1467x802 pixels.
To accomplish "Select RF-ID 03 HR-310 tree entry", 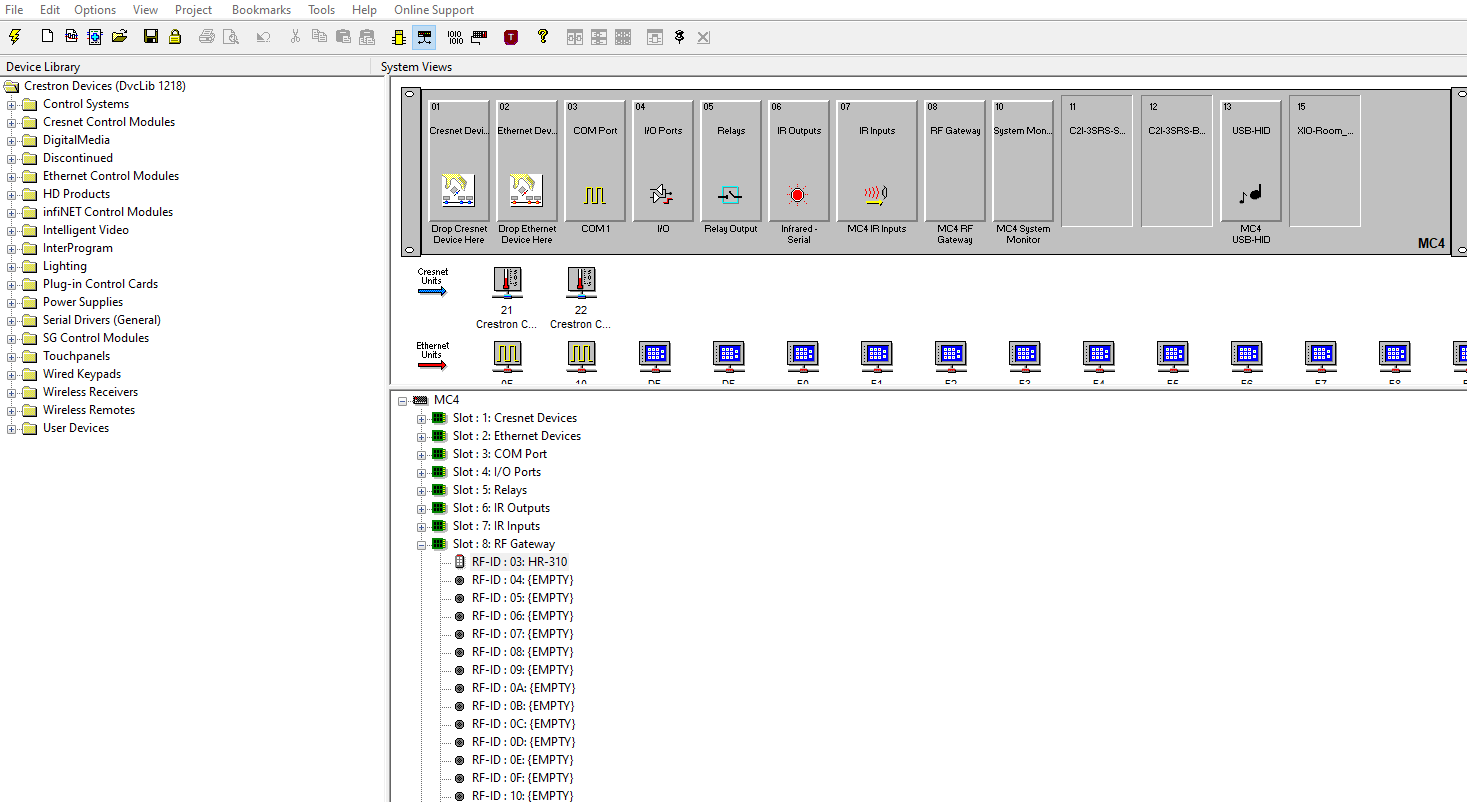I will pos(519,562).
